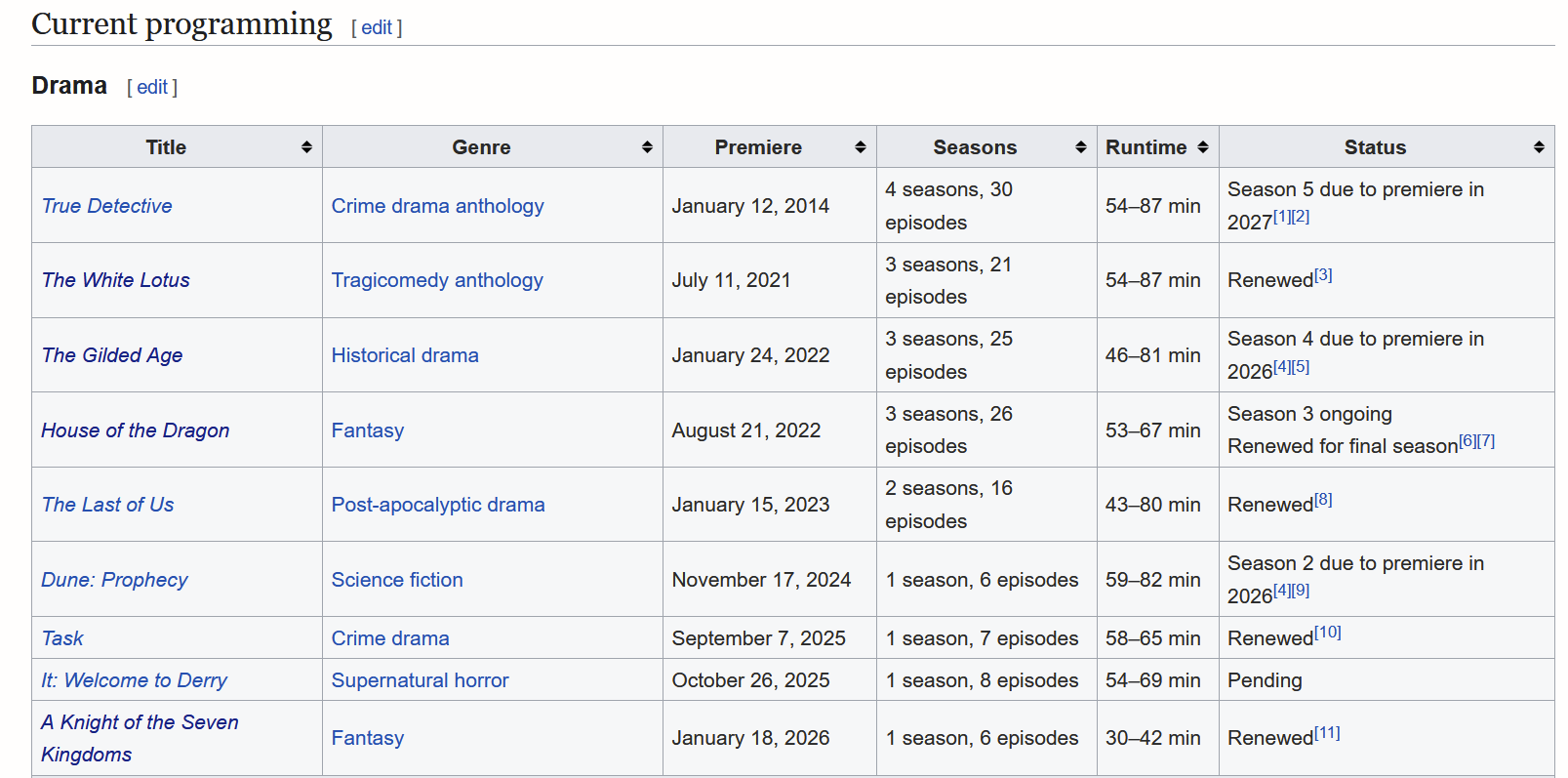The width and height of the screenshot is (1568, 778).
Task: Edit the Drama section
Action: tap(152, 87)
